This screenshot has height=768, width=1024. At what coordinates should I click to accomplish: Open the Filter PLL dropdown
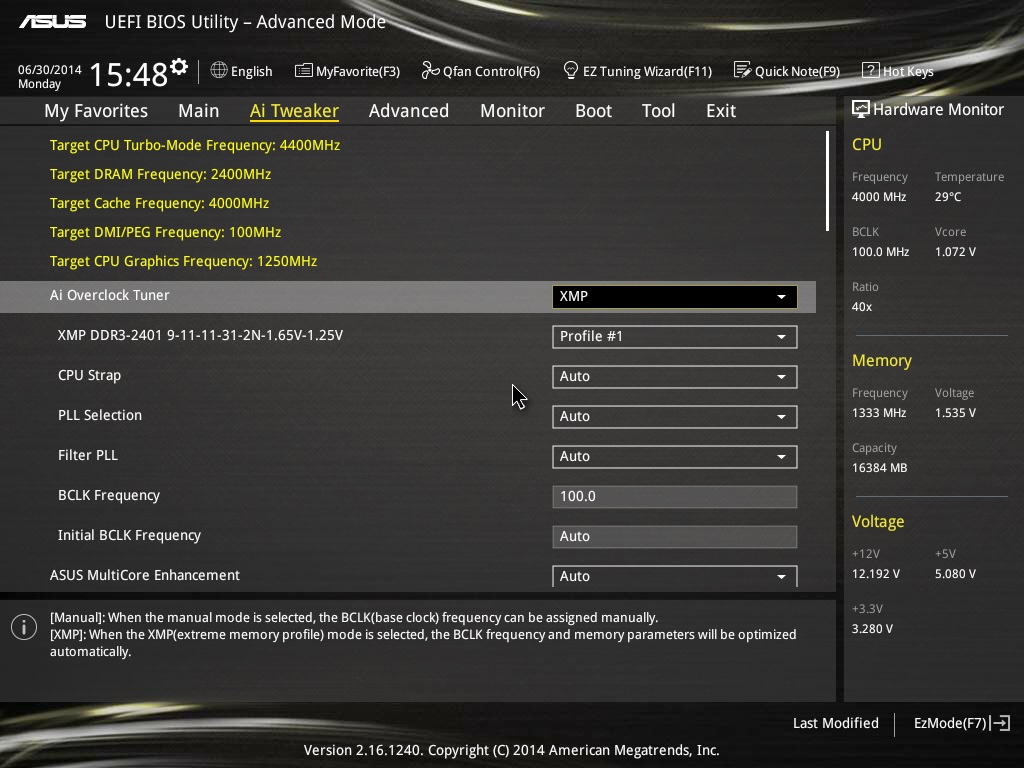tap(674, 456)
